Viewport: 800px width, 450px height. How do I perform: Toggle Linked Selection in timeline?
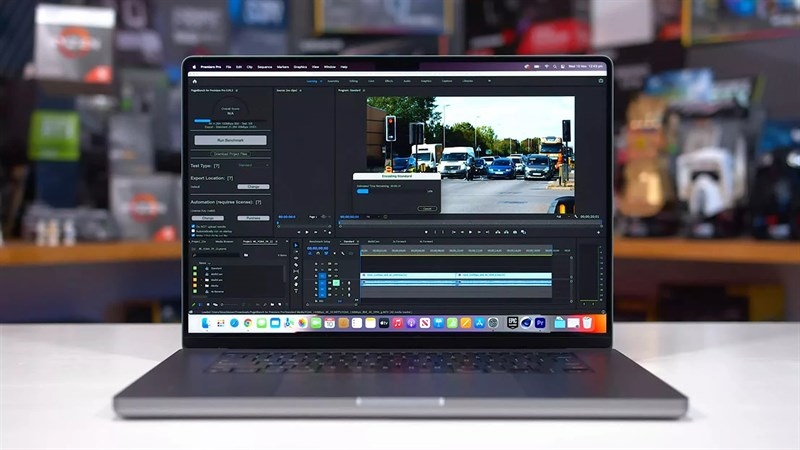[x=326, y=254]
